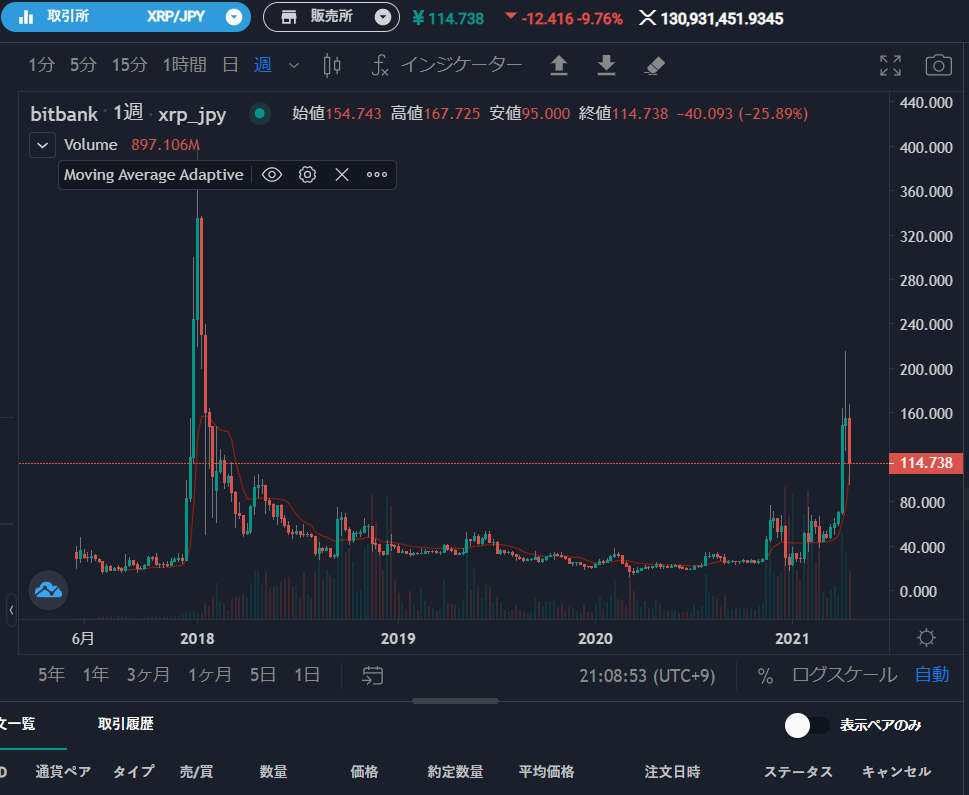Open the candlestick chart type selector

point(332,65)
